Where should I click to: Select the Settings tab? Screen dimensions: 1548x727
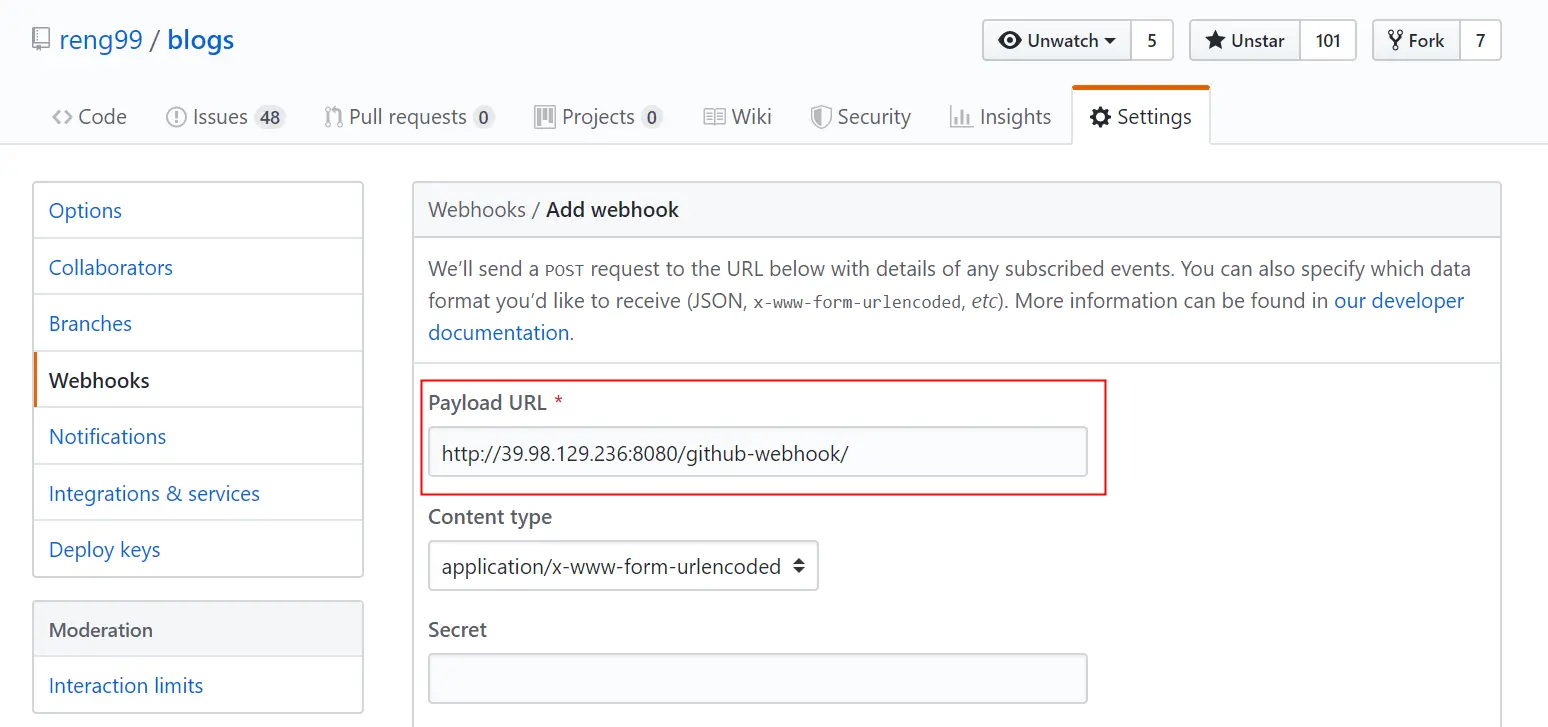coord(1141,117)
